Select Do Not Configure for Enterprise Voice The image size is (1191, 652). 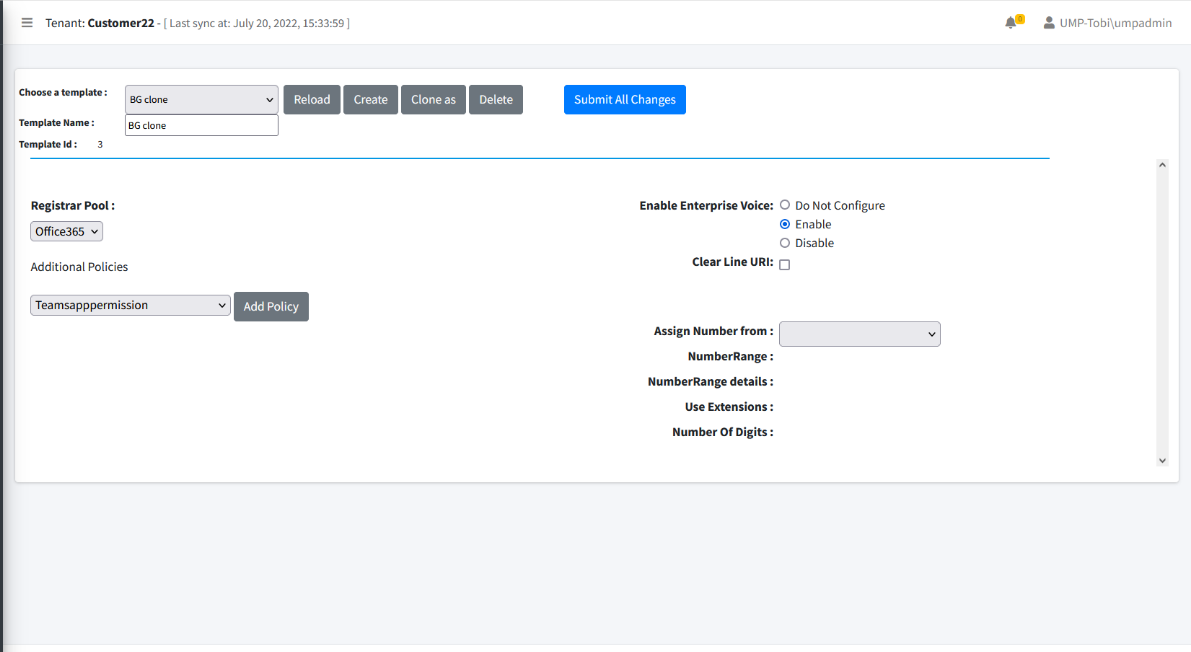pos(785,205)
